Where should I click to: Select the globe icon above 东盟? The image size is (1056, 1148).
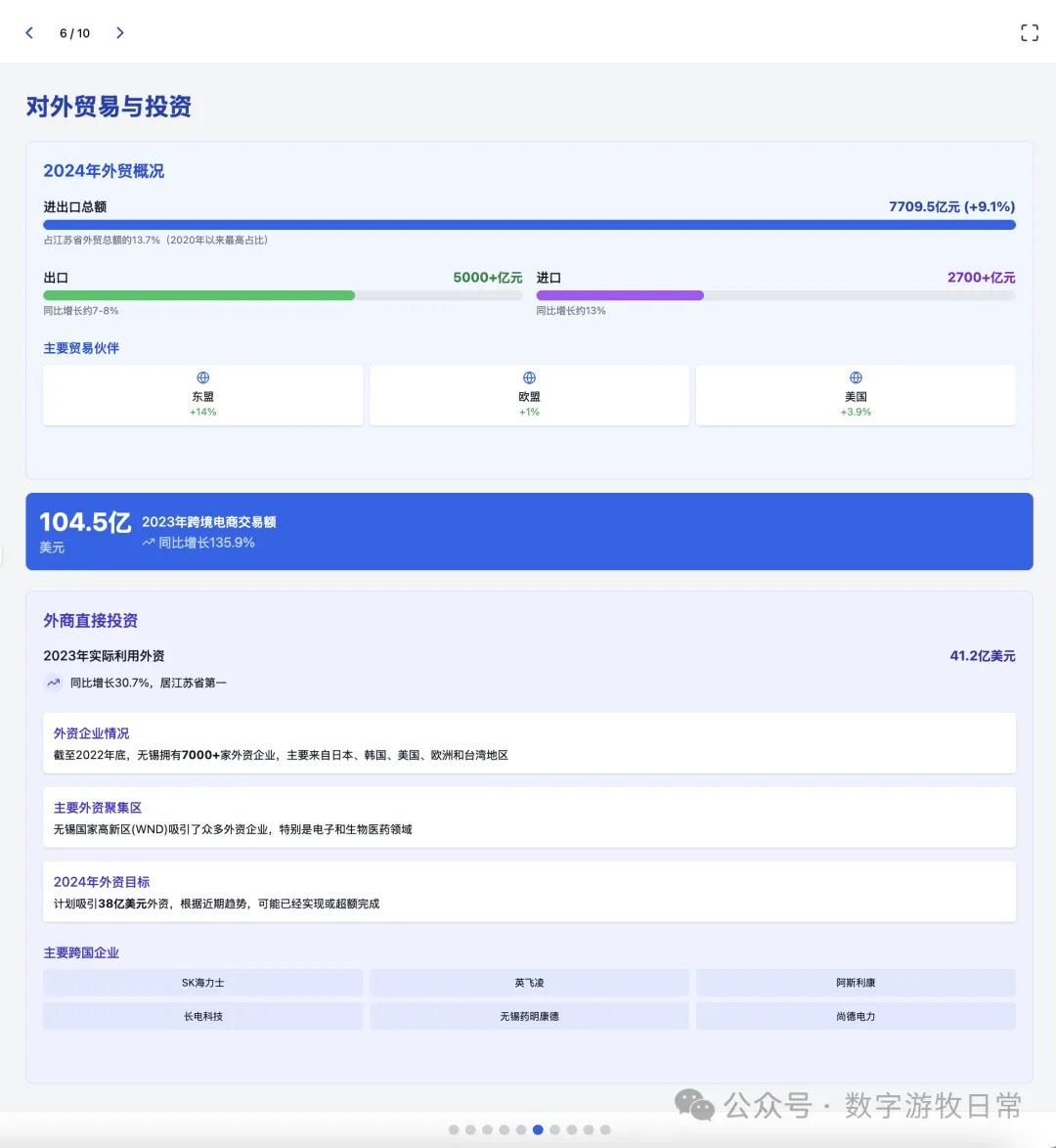(x=201, y=377)
